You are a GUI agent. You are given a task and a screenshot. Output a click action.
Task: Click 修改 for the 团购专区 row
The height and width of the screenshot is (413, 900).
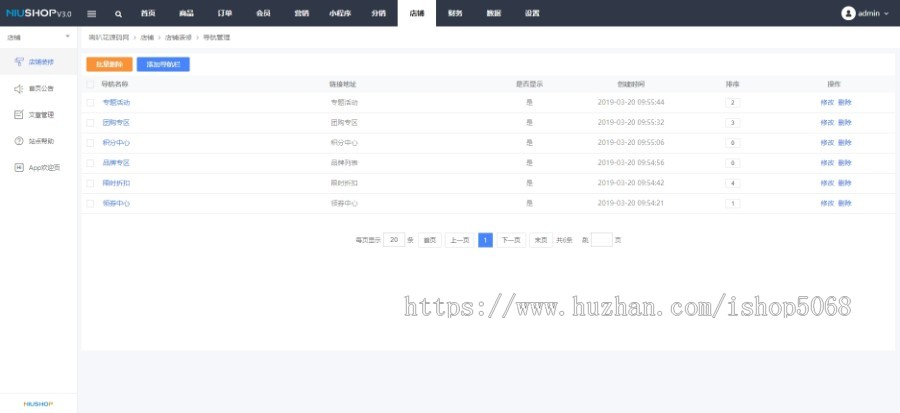click(827, 123)
